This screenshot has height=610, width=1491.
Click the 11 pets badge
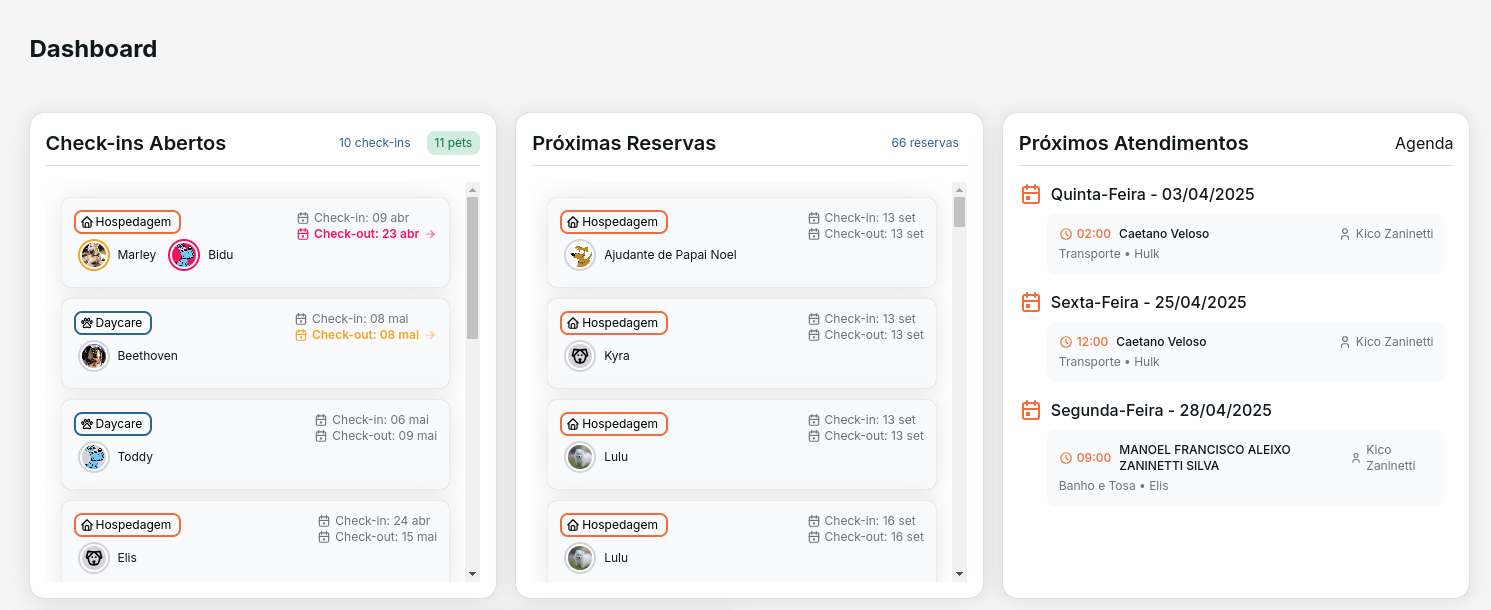tap(453, 143)
